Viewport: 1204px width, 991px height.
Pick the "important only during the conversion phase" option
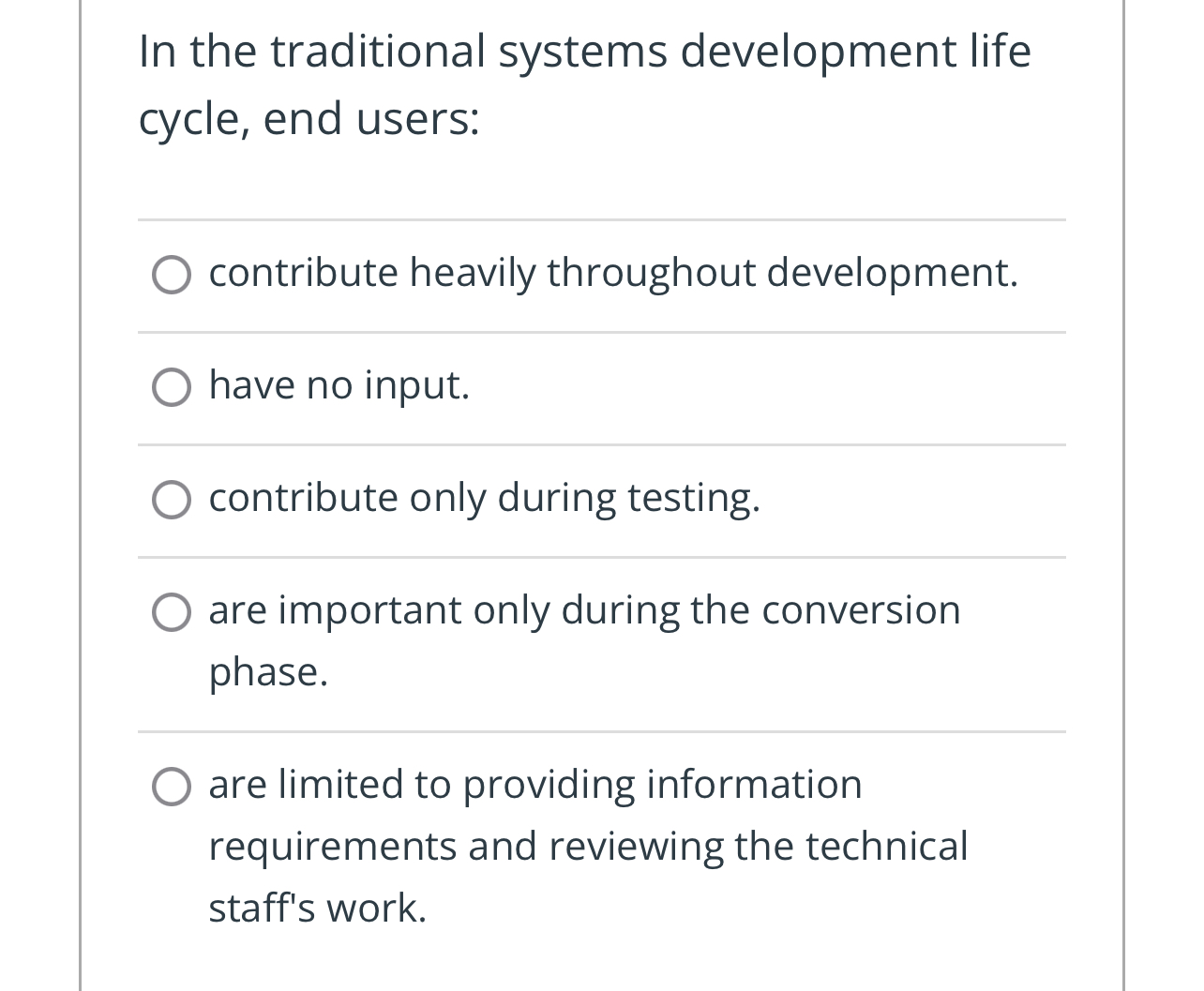(x=172, y=612)
